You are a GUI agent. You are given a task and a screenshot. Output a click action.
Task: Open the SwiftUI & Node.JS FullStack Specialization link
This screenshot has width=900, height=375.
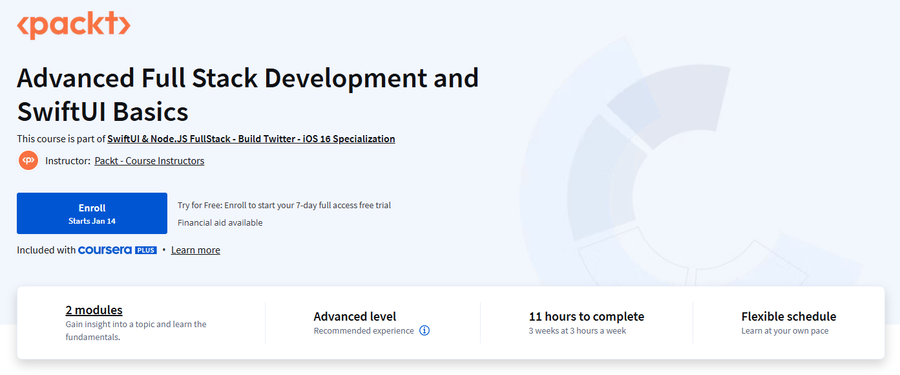coord(251,138)
